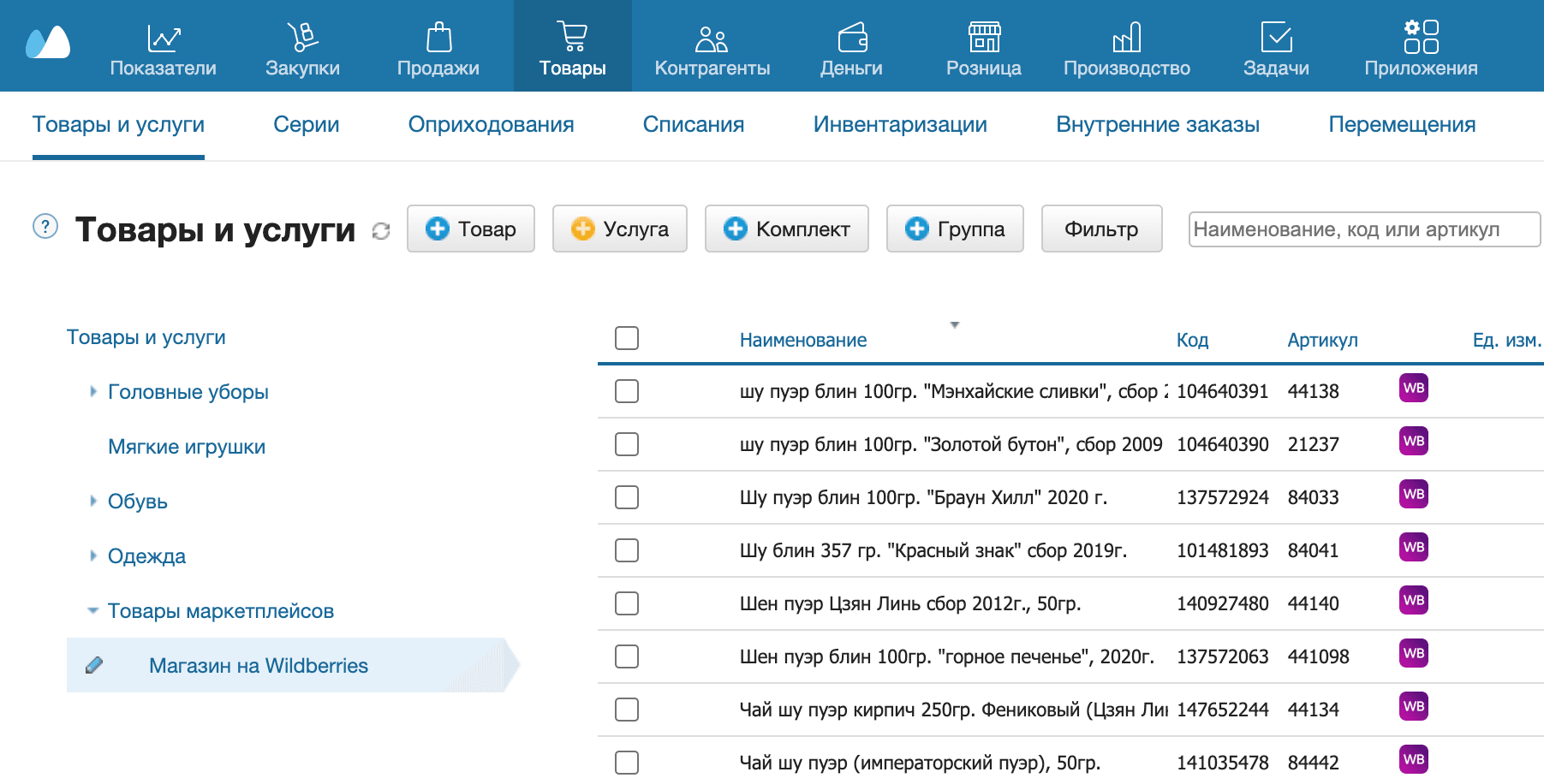Expand the Обувь category

[x=92, y=501]
